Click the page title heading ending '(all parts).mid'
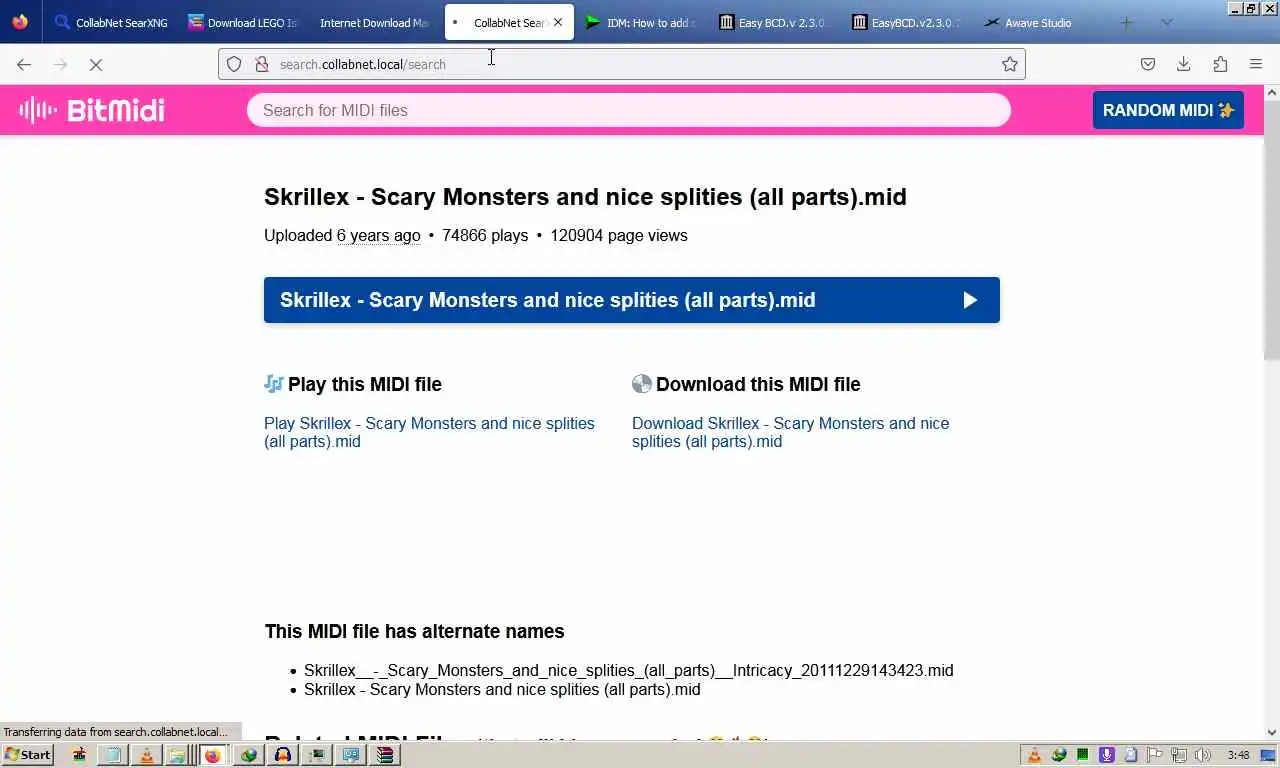1280x768 pixels. click(x=585, y=197)
